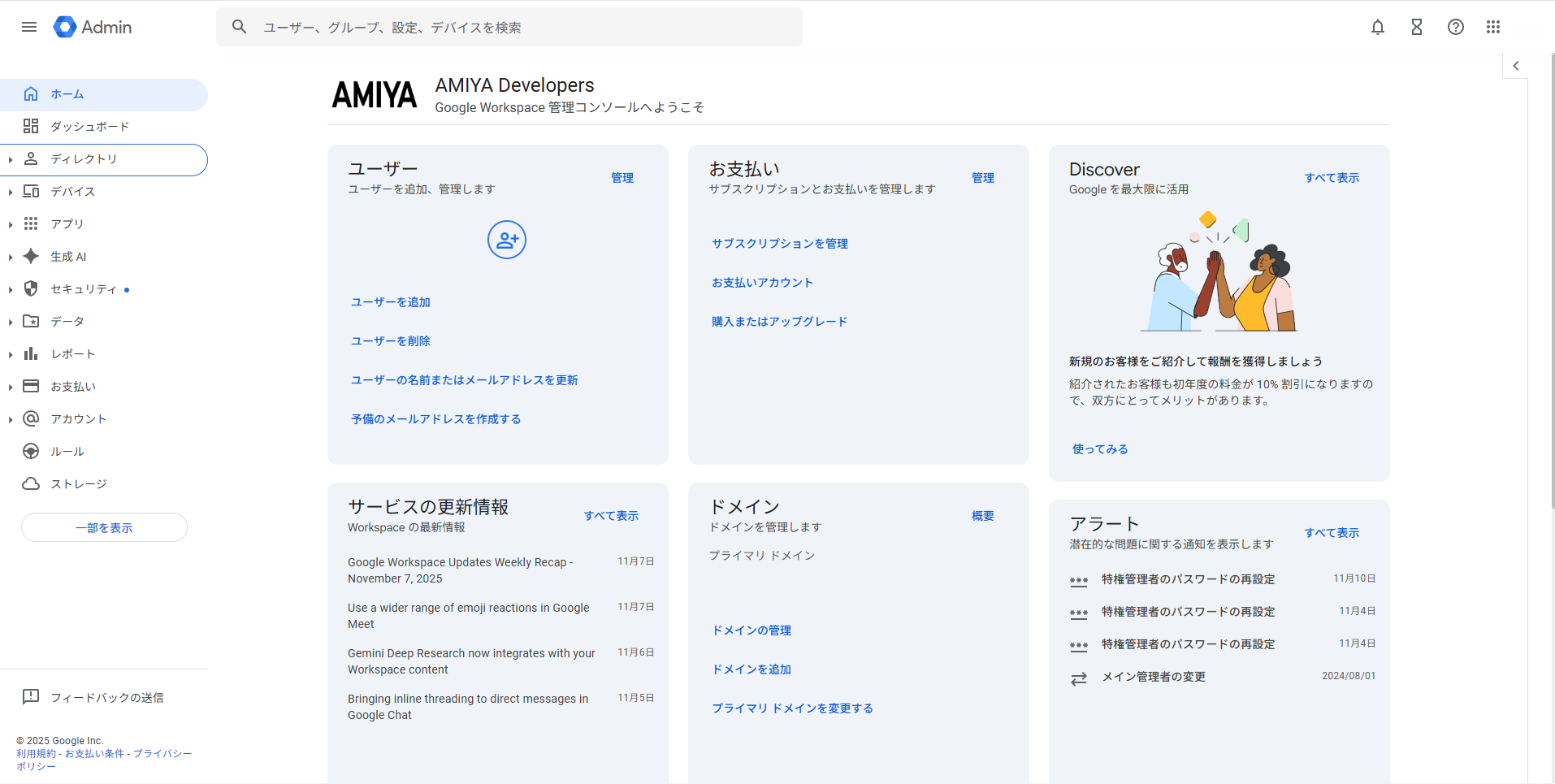Click 管理 in the お支払い card

pos(983,178)
